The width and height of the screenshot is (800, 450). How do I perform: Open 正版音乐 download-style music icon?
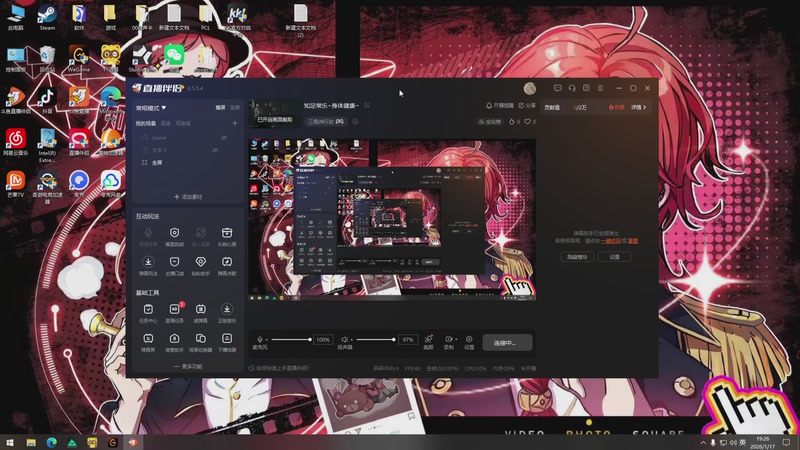[227, 309]
